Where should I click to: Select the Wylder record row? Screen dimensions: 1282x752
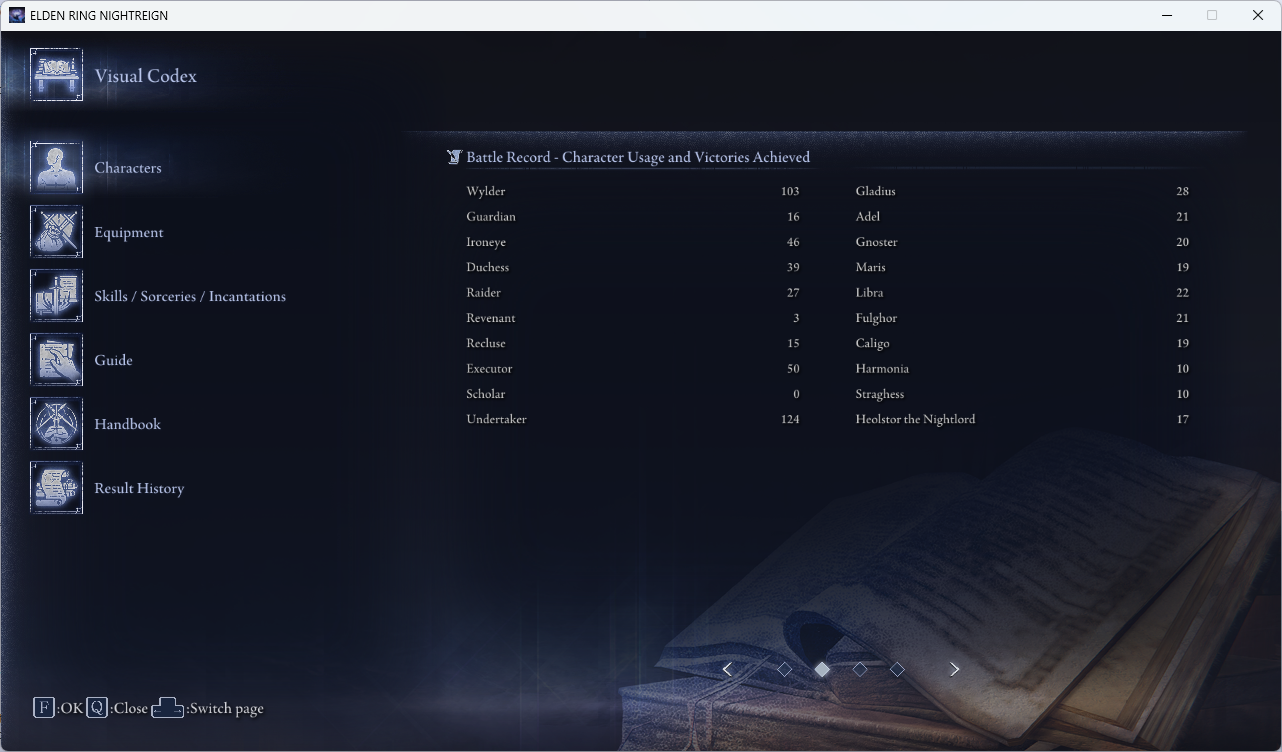(633, 191)
